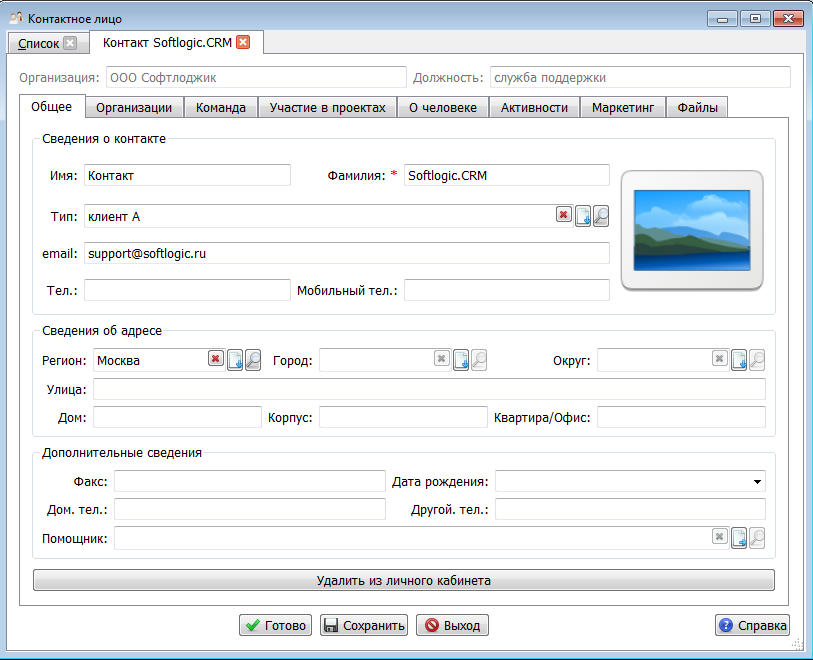This screenshot has width=813, height=660.
Task: Focus the Другой. тел. field
Action: pos(630,510)
